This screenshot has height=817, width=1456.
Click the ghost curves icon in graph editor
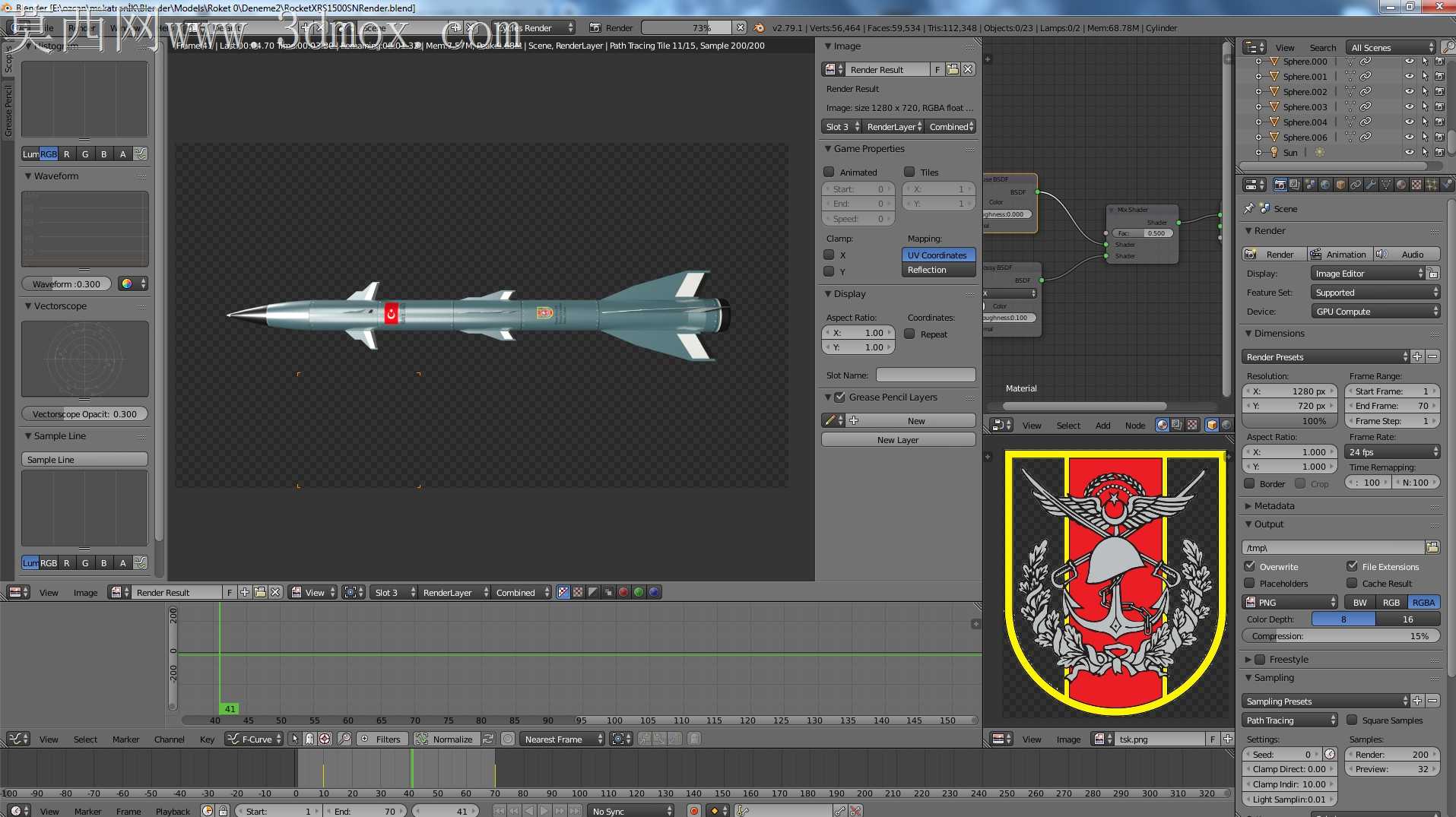(x=694, y=739)
